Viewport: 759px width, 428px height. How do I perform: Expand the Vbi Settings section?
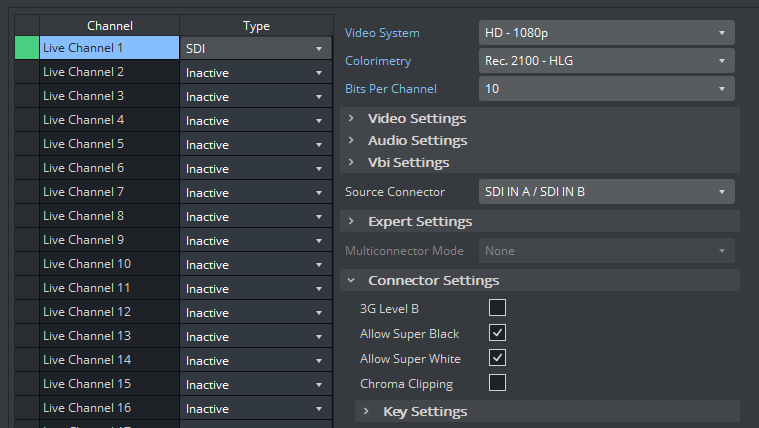coord(408,162)
